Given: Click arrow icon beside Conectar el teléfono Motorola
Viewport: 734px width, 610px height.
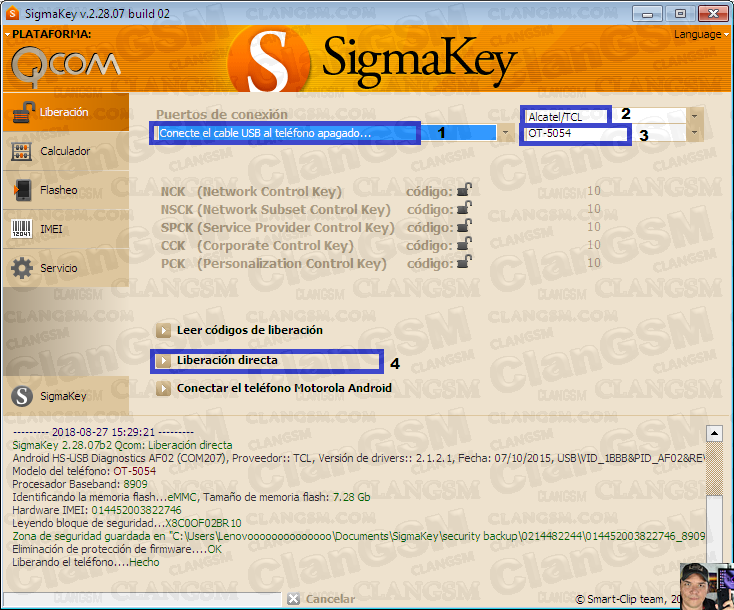Looking at the screenshot, I should tap(163, 389).
